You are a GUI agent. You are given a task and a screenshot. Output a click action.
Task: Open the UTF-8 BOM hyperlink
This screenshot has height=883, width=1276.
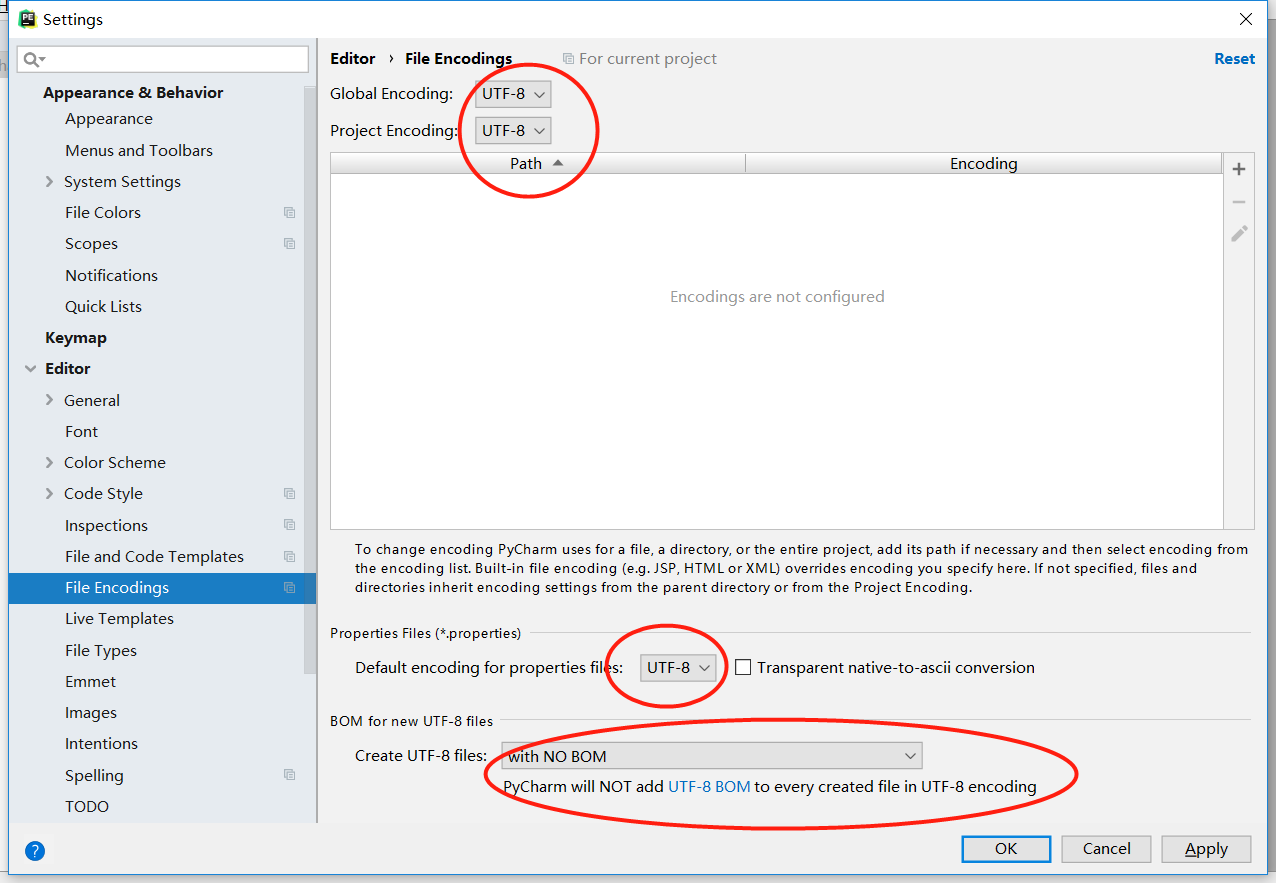coord(709,786)
